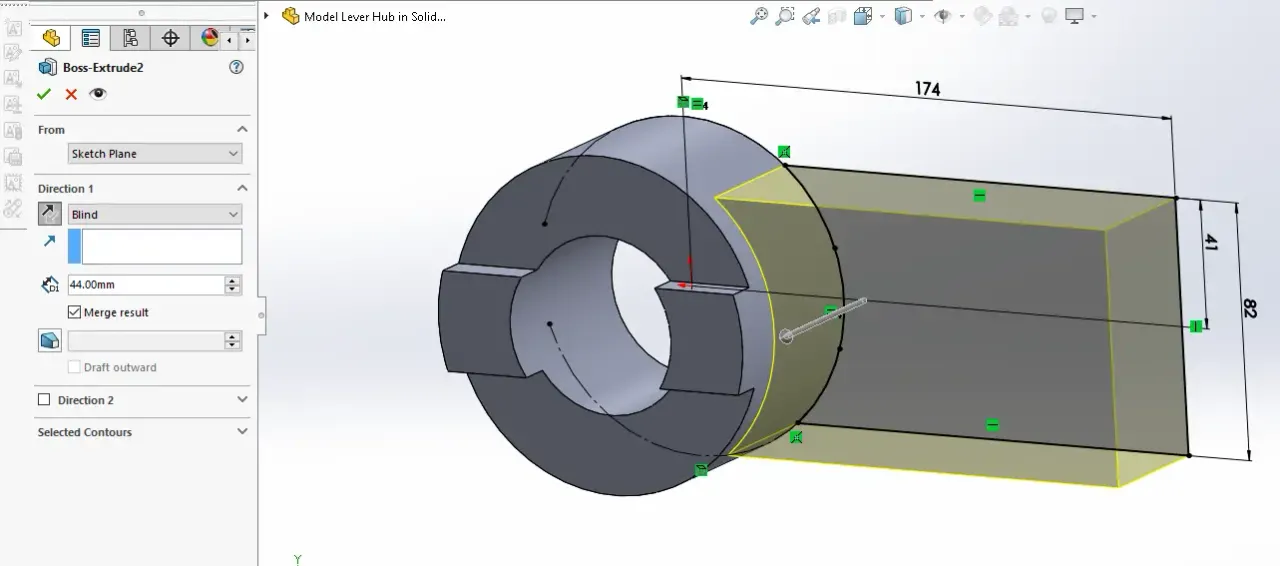Image resolution: width=1280 pixels, height=566 pixels.
Task: Edit the 44.00mm depth field
Action: pyautogui.click(x=146, y=285)
